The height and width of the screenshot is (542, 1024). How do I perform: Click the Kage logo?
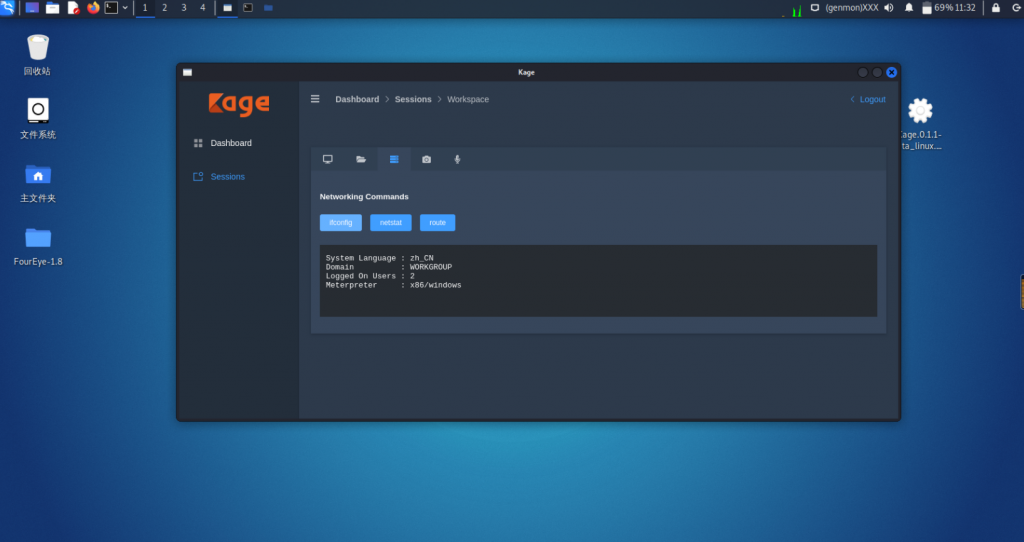pyautogui.click(x=239, y=104)
